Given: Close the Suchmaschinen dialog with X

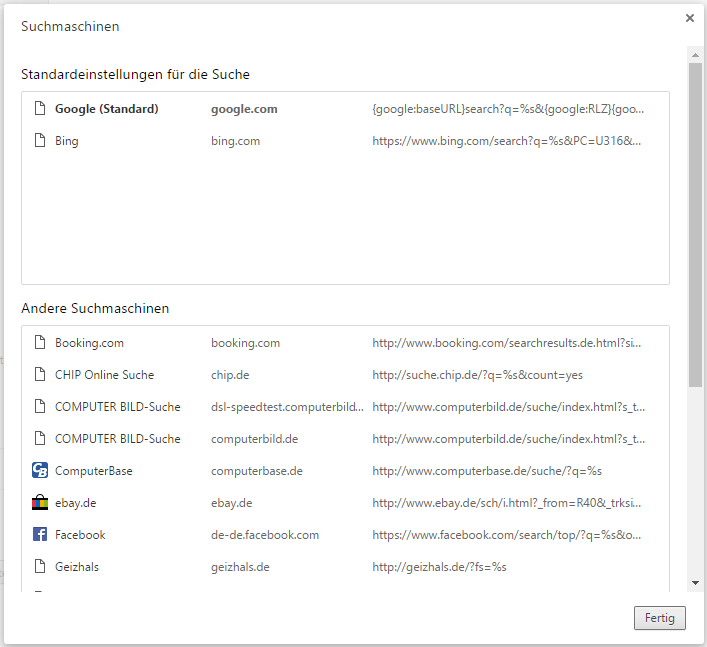Looking at the screenshot, I should pyautogui.click(x=690, y=18).
